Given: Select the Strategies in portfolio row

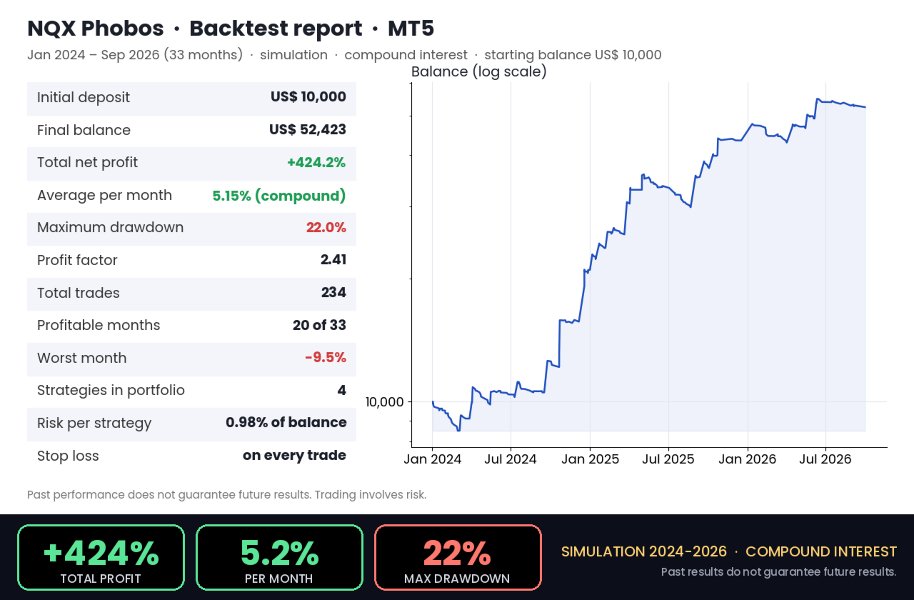Looking at the screenshot, I should (191, 391).
